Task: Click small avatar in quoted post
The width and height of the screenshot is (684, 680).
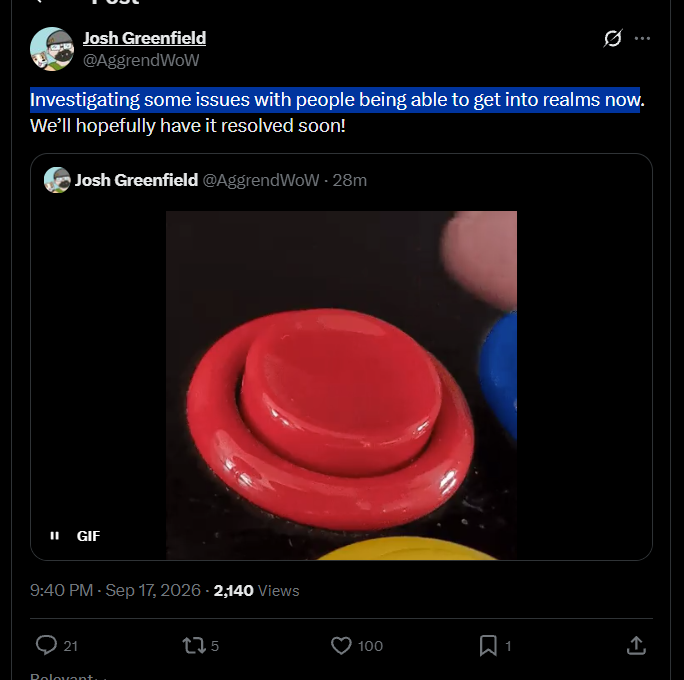Action: coord(57,180)
